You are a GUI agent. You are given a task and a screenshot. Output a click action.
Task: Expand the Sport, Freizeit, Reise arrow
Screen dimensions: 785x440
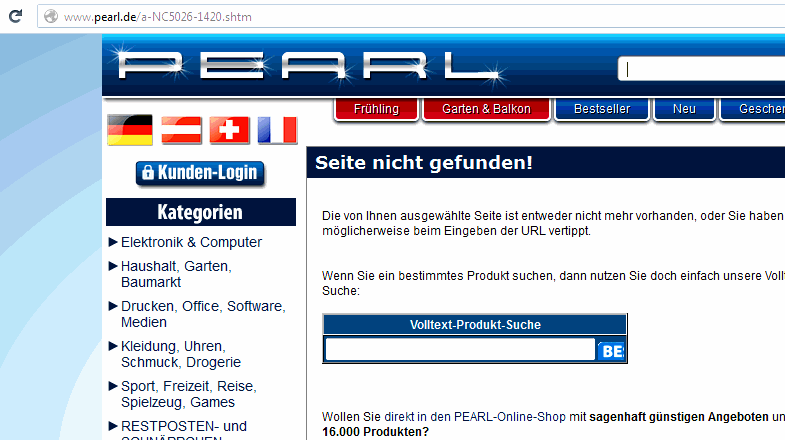(x=113, y=386)
